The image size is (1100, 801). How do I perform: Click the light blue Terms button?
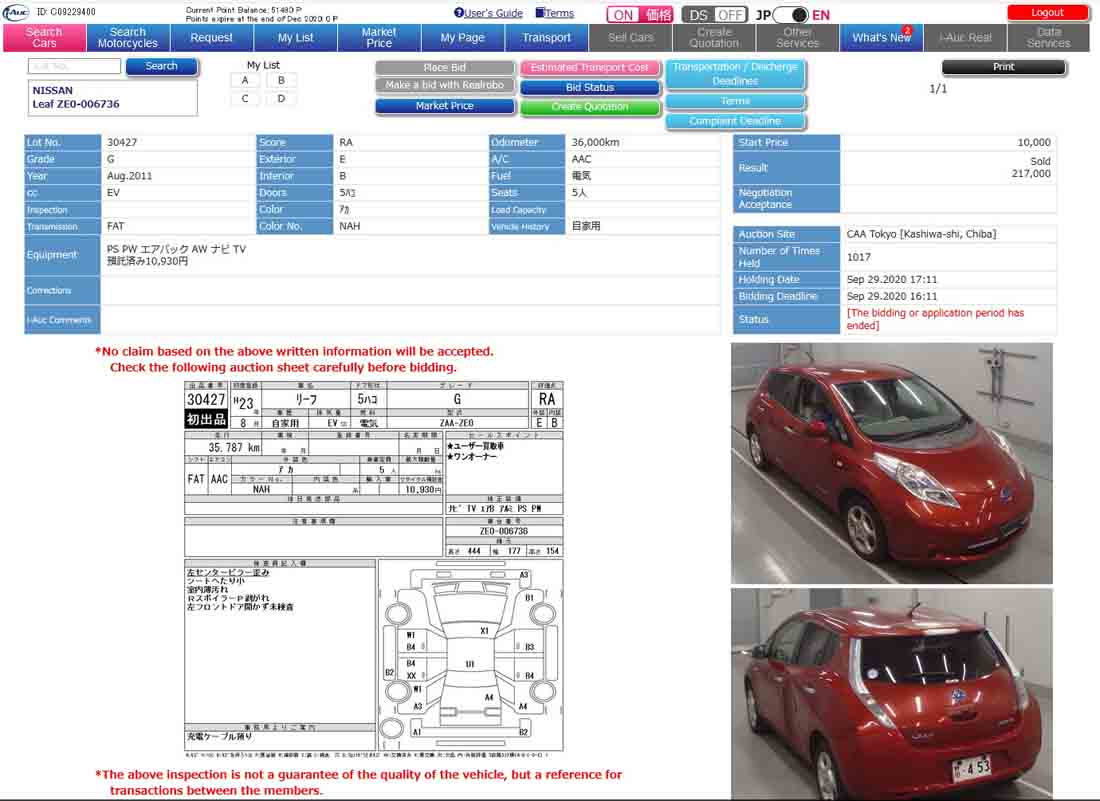735,101
